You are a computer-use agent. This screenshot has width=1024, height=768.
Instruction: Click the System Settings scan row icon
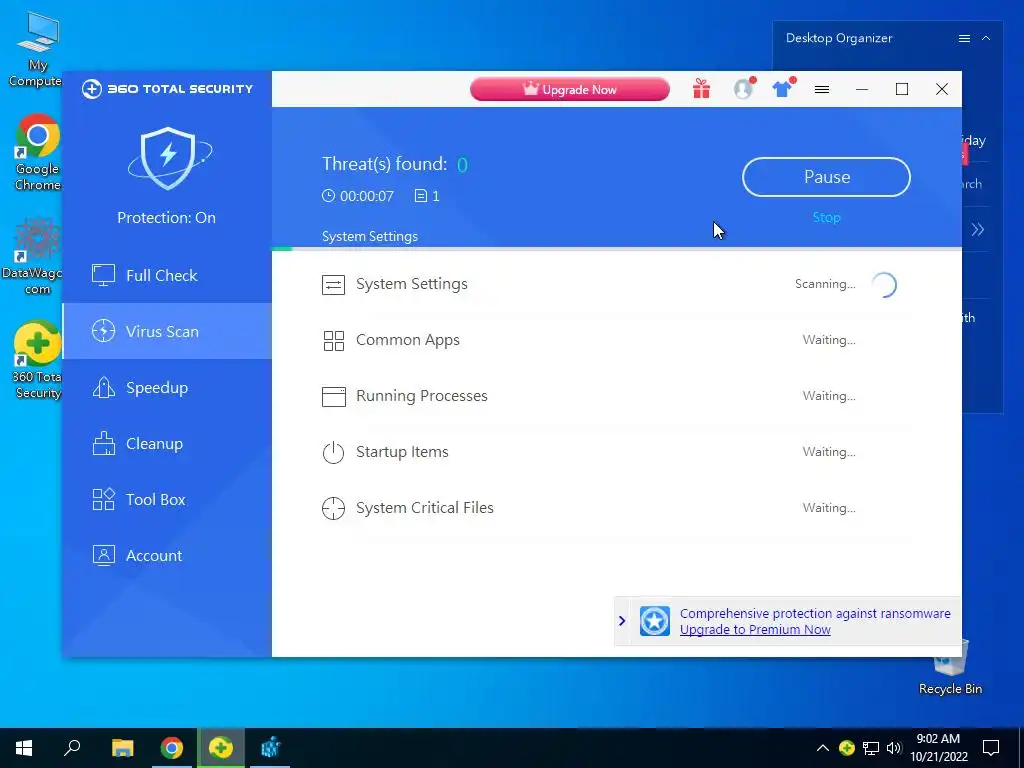(x=333, y=285)
